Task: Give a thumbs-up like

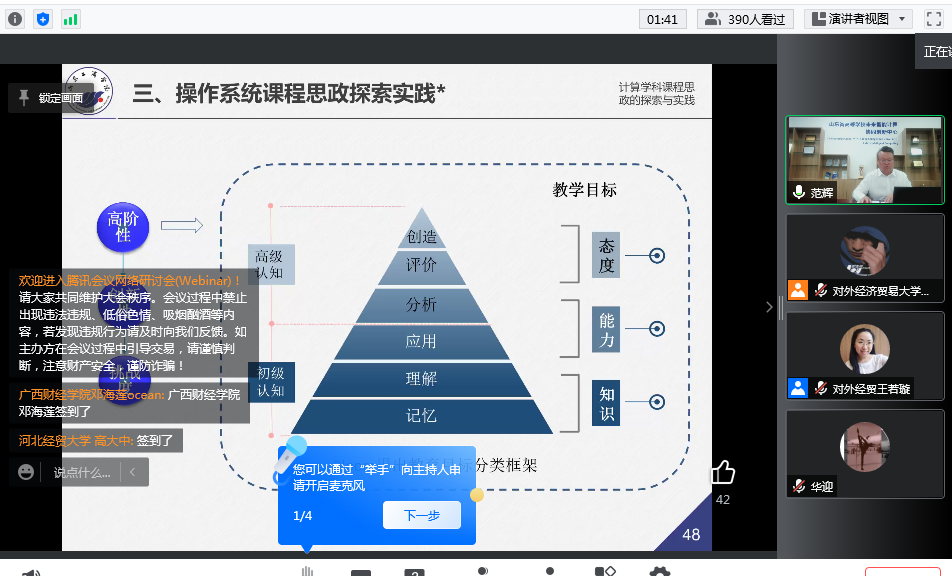Action: click(x=722, y=472)
